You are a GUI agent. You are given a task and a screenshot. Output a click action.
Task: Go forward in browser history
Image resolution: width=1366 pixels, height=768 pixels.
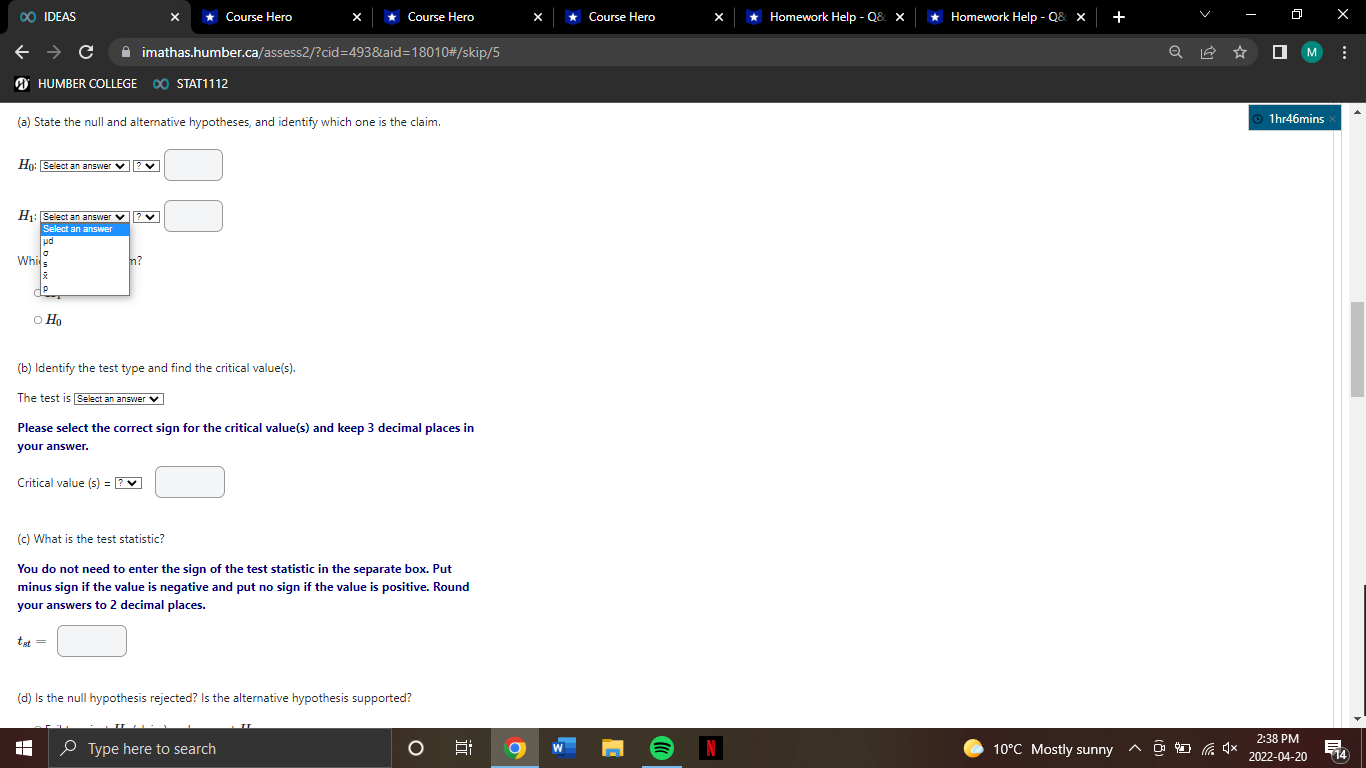coord(54,52)
